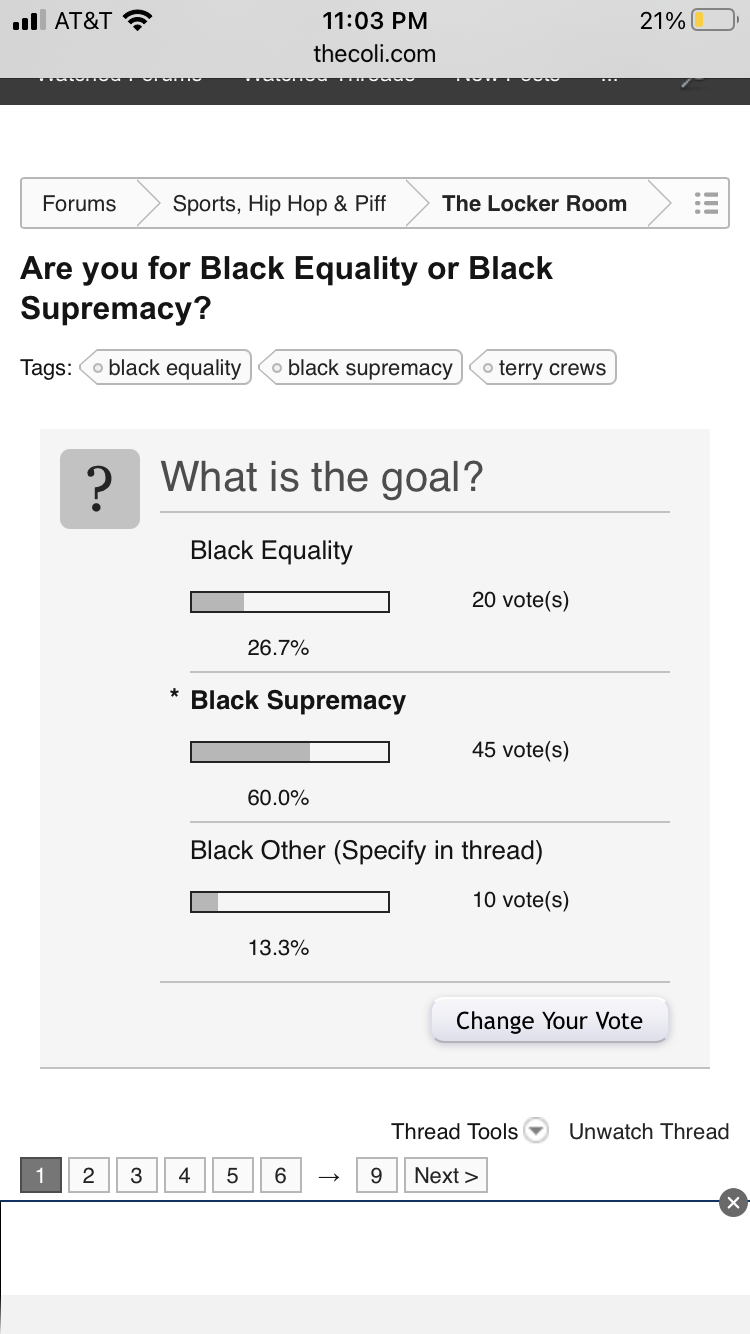Expand the Thread Tools dropdown arrow
The image size is (750, 1334).
click(x=537, y=1131)
